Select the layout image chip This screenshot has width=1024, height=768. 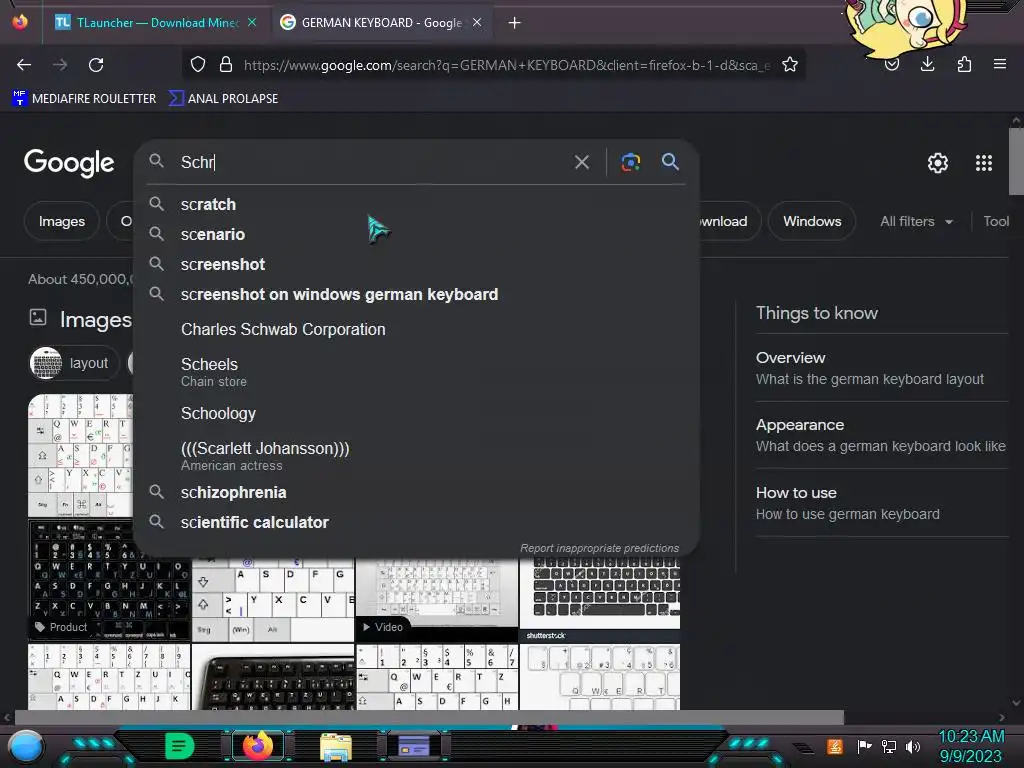tap(74, 363)
